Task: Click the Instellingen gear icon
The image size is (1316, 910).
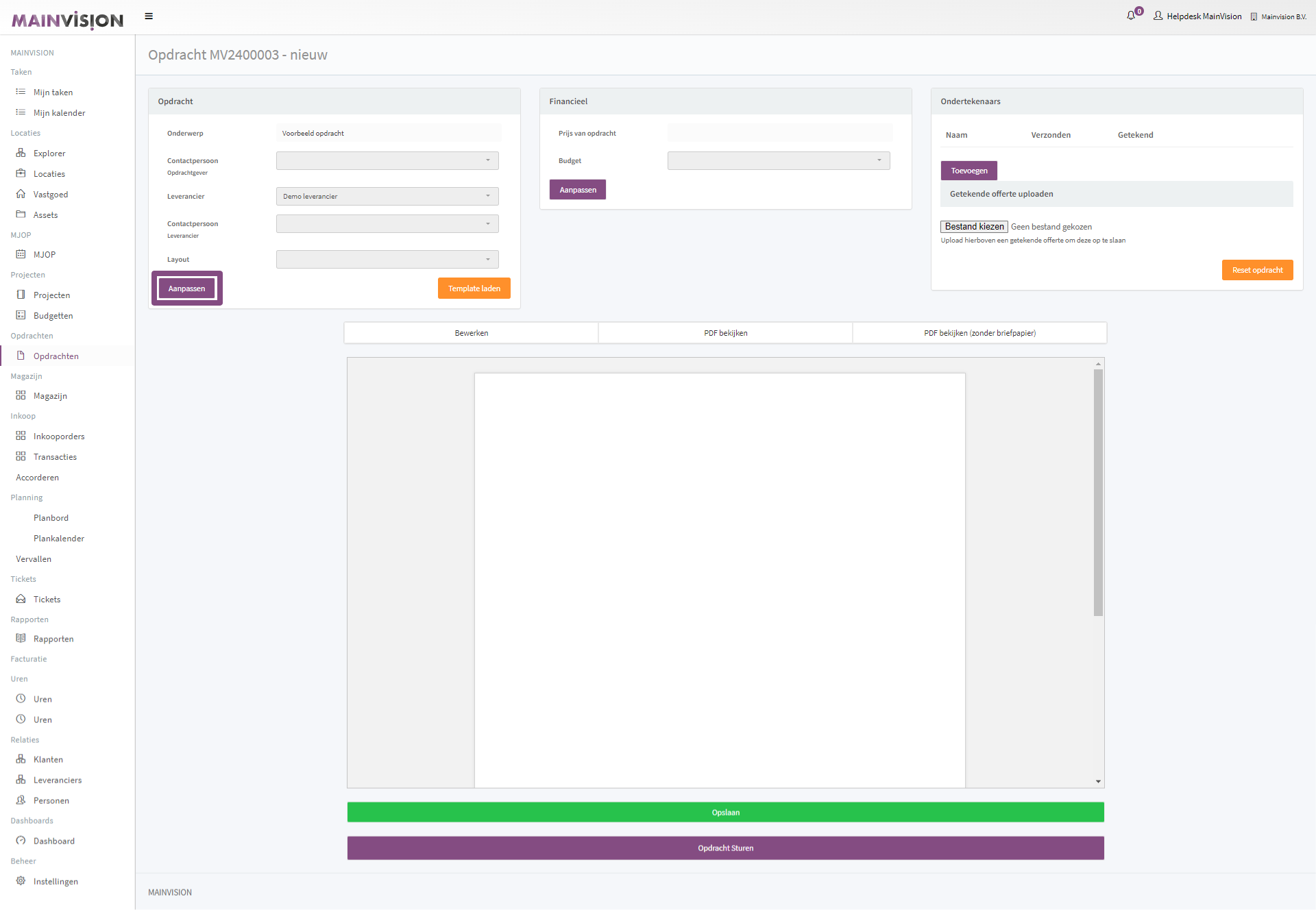Action: click(x=21, y=881)
